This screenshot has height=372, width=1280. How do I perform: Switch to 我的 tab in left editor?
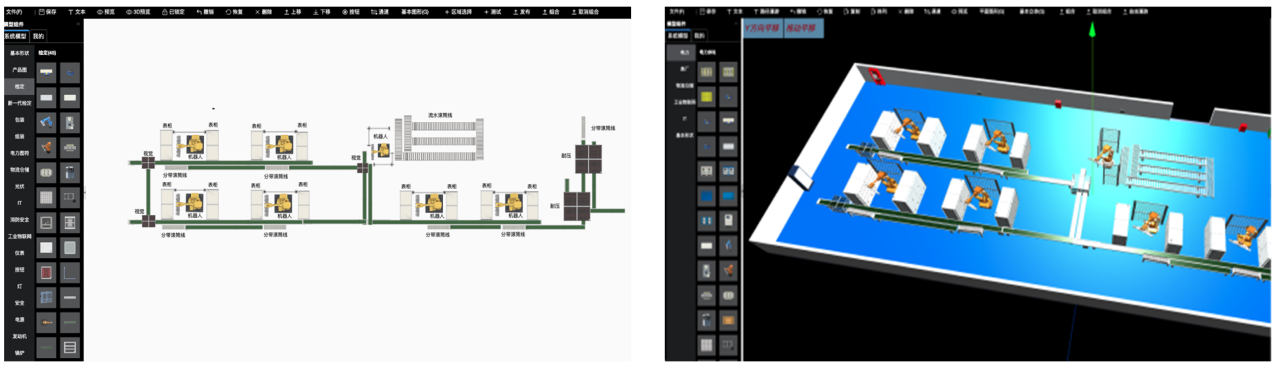38,36
